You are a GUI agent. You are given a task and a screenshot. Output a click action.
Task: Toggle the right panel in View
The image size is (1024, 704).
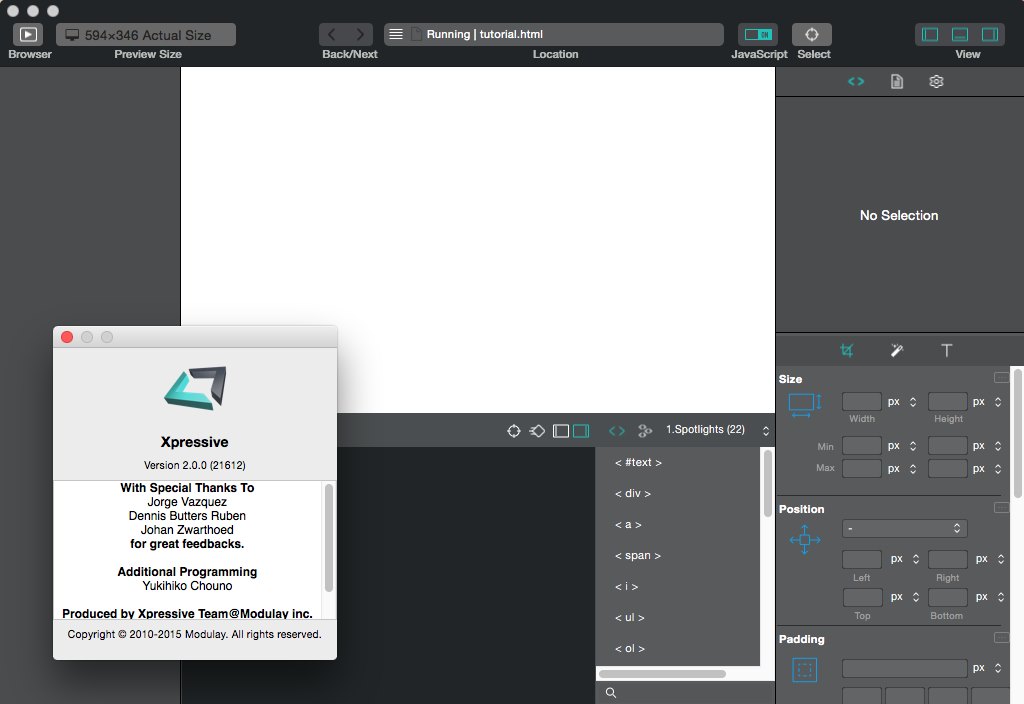click(x=989, y=35)
